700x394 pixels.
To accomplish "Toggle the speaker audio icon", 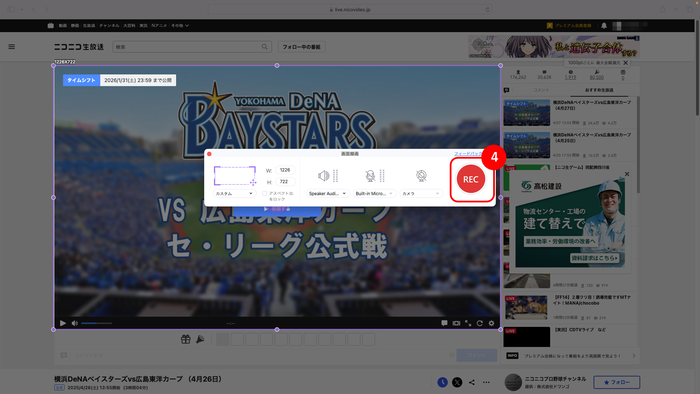I will [x=324, y=176].
